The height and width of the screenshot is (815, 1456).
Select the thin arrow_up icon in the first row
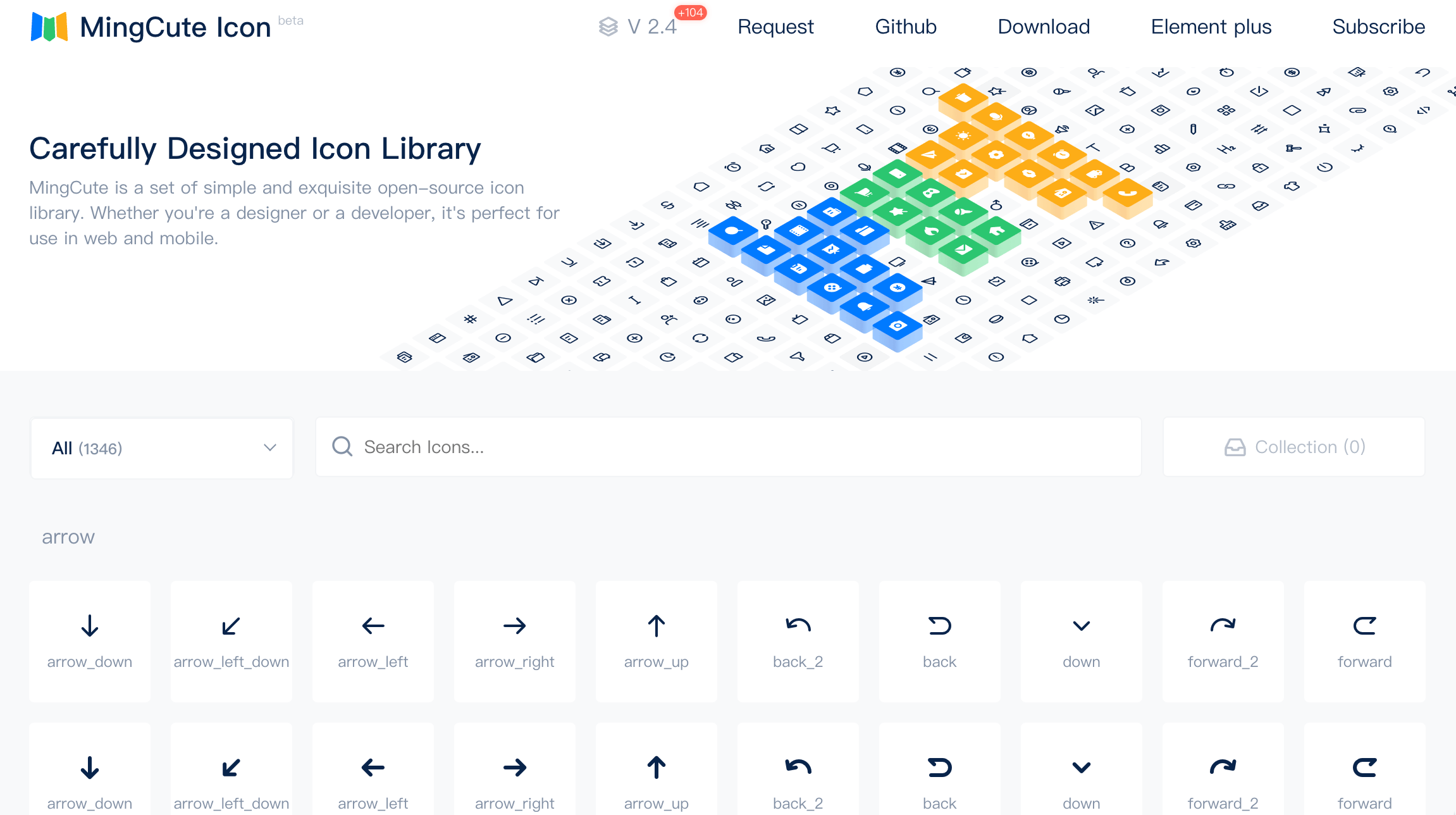[657, 626]
